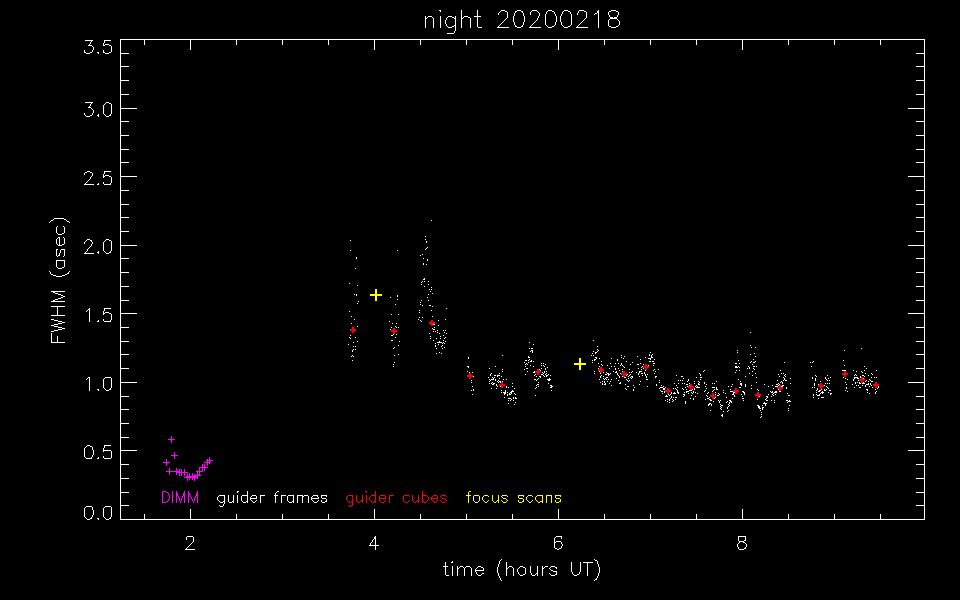Image resolution: width=960 pixels, height=600 pixels.
Task: Click the red guider cube marker at 5 hours
Action: [470, 376]
